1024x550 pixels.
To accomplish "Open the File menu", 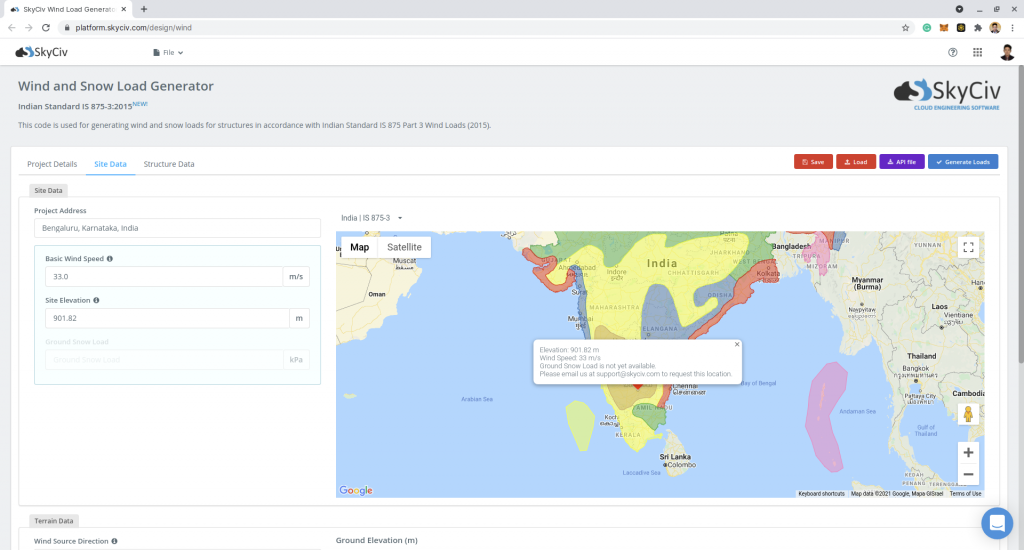I will pyautogui.click(x=168, y=53).
